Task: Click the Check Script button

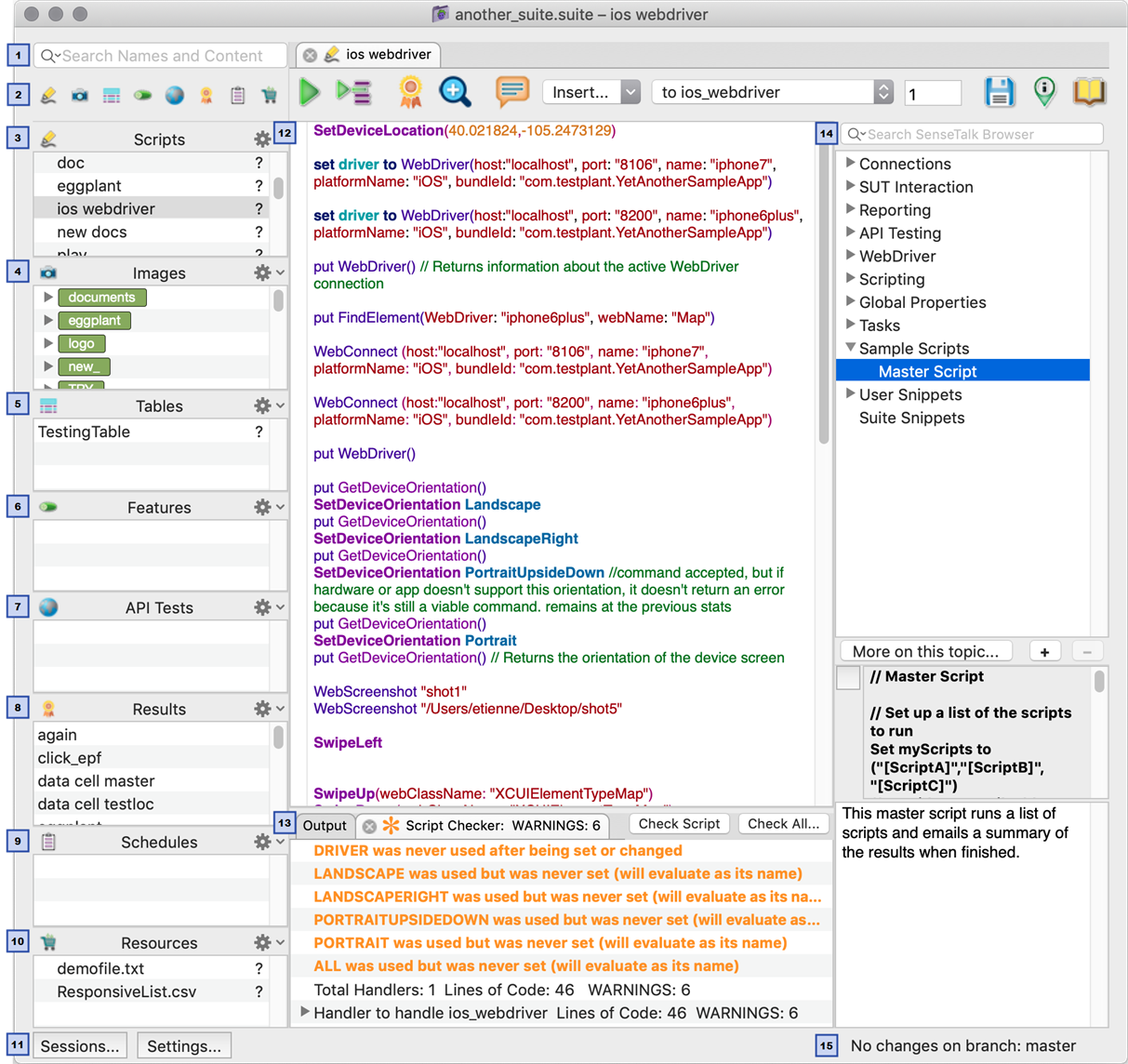Action: (x=679, y=824)
